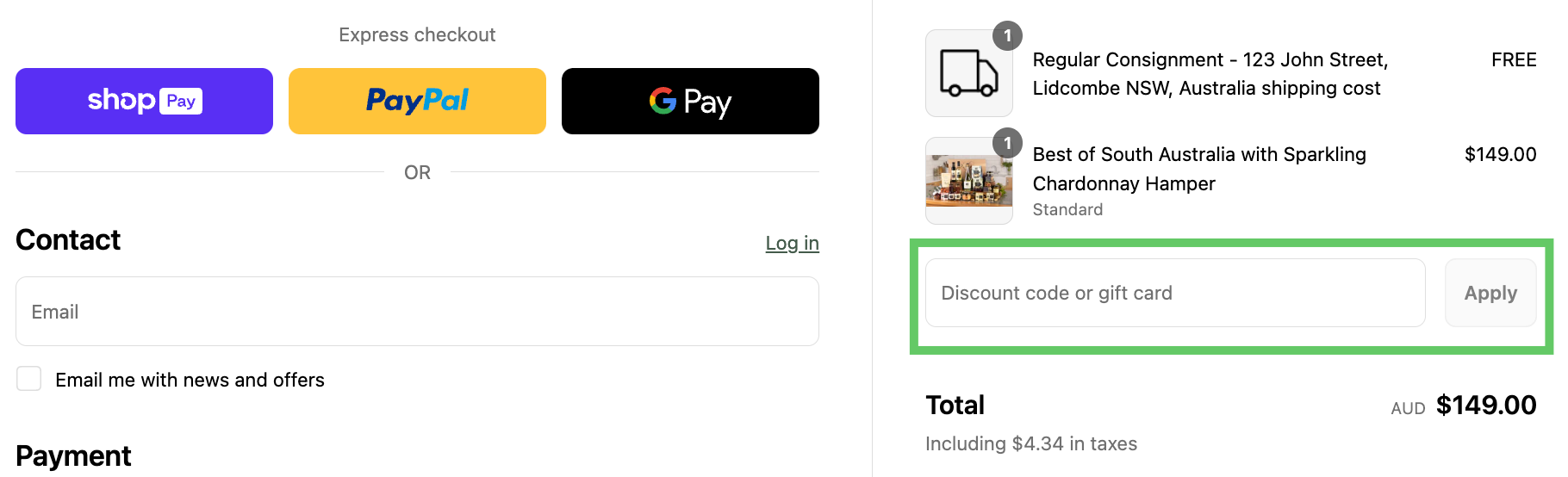The width and height of the screenshot is (1568, 477).
Task: Click the delivery truck shipping icon
Action: coord(969,73)
